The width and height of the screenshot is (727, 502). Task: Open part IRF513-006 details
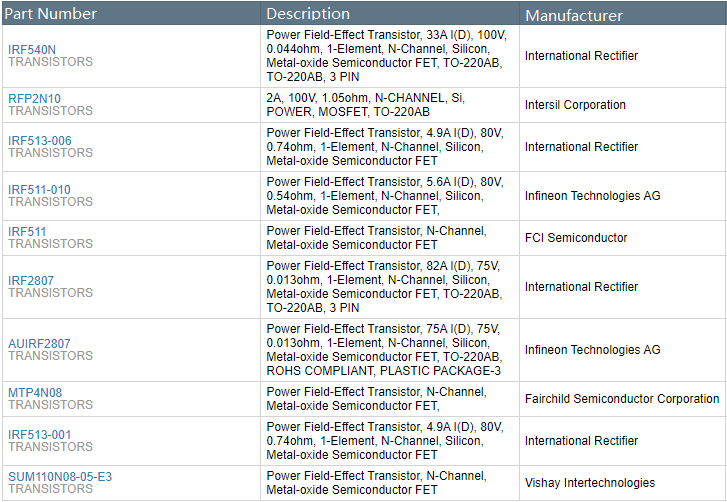[x=40, y=140]
